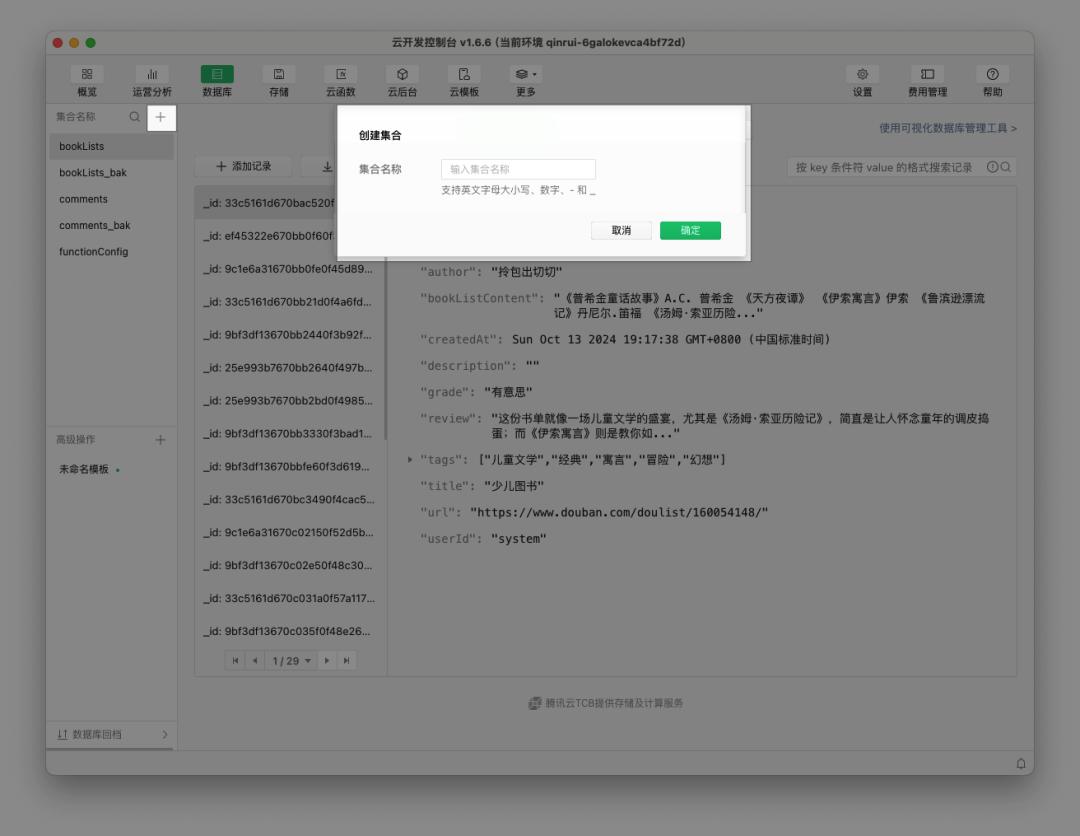Select the comments_bak collection
This screenshot has height=836, width=1080.
click(x=111, y=225)
